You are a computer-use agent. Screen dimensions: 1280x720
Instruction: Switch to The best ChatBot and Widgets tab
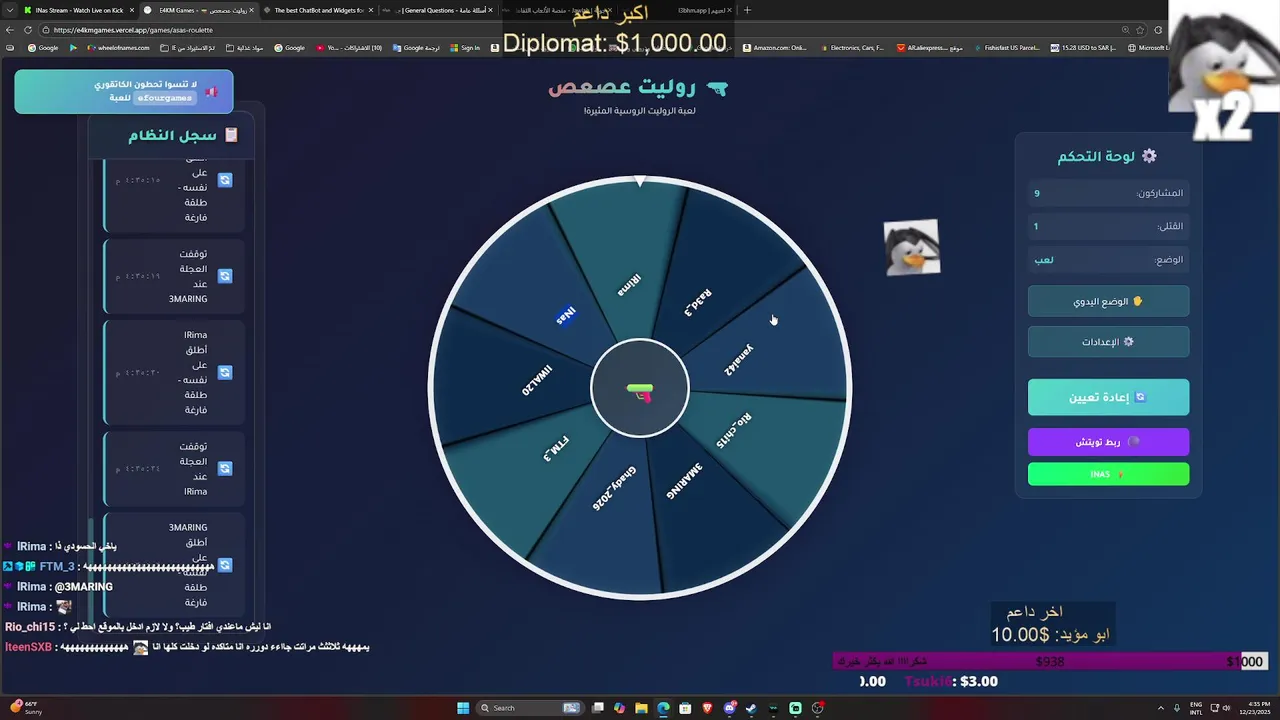coord(319,10)
